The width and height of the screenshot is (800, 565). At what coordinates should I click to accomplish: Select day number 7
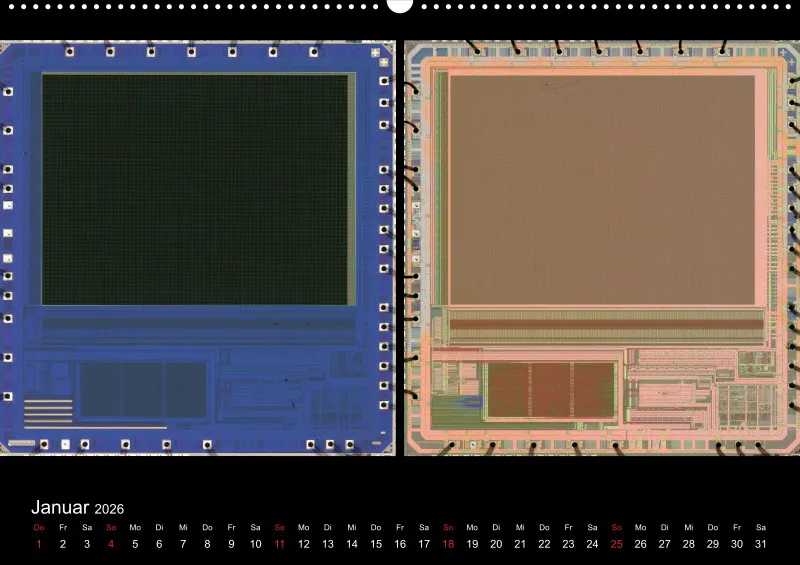point(183,544)
